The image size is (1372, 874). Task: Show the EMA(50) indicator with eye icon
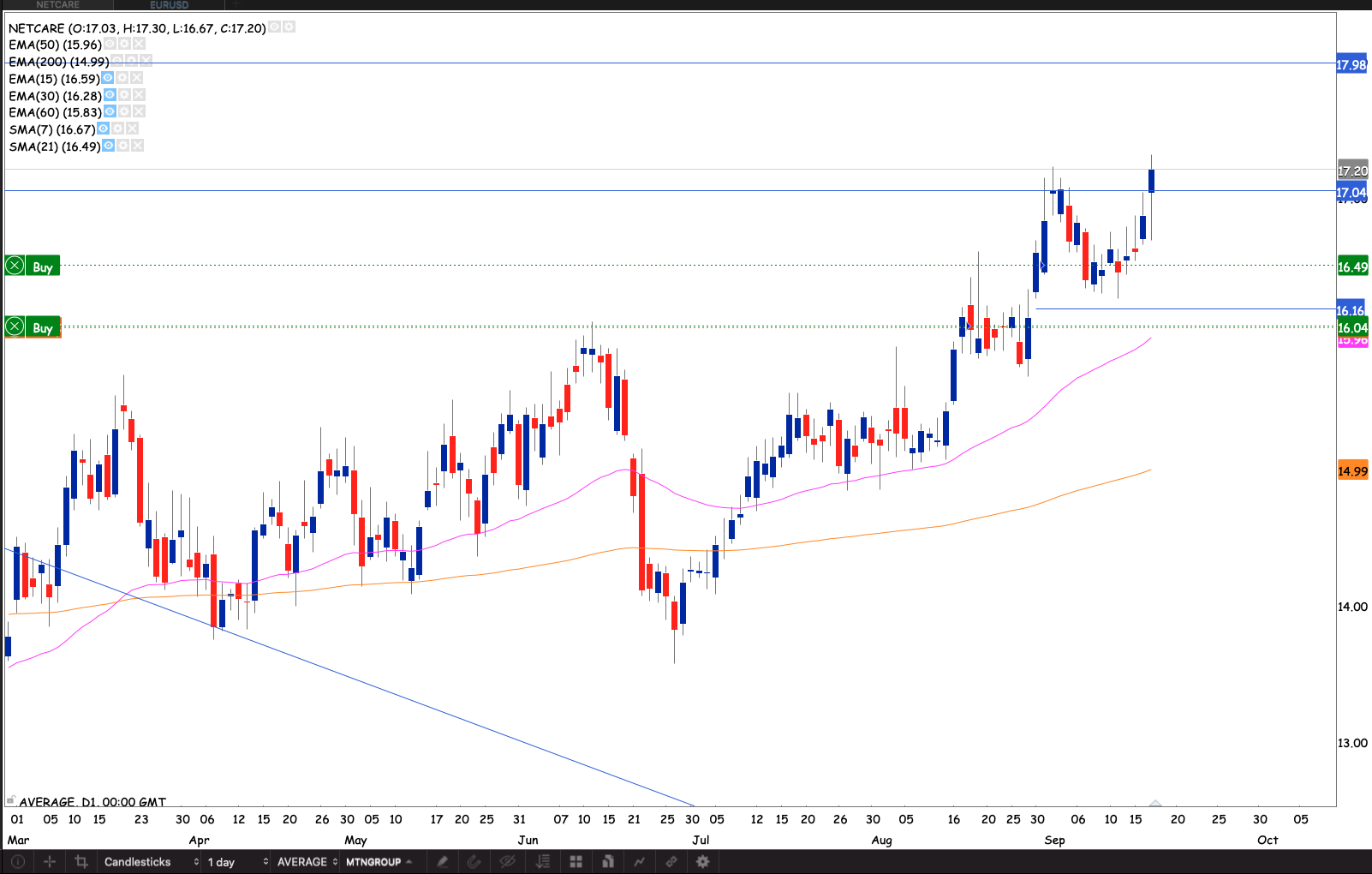110,44
